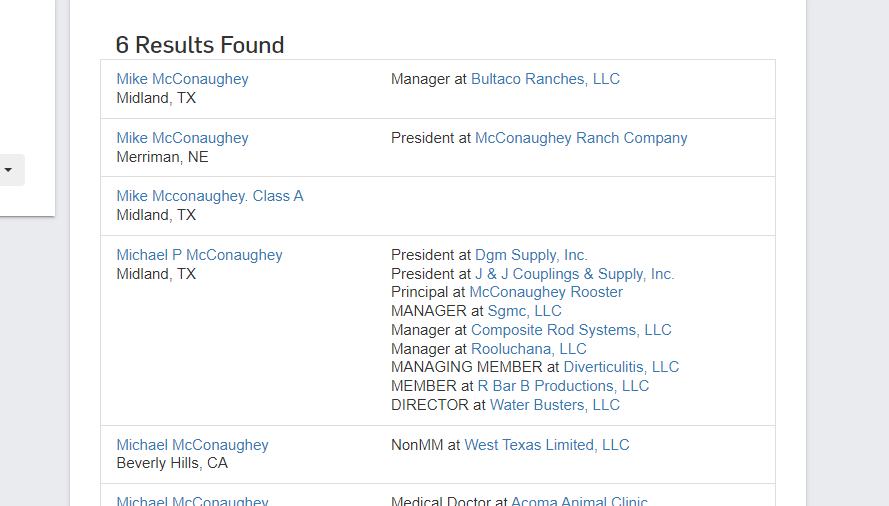Open West Texas Limited, LLC link
Viewport: 889px width, 506px height.
(547, 445)
